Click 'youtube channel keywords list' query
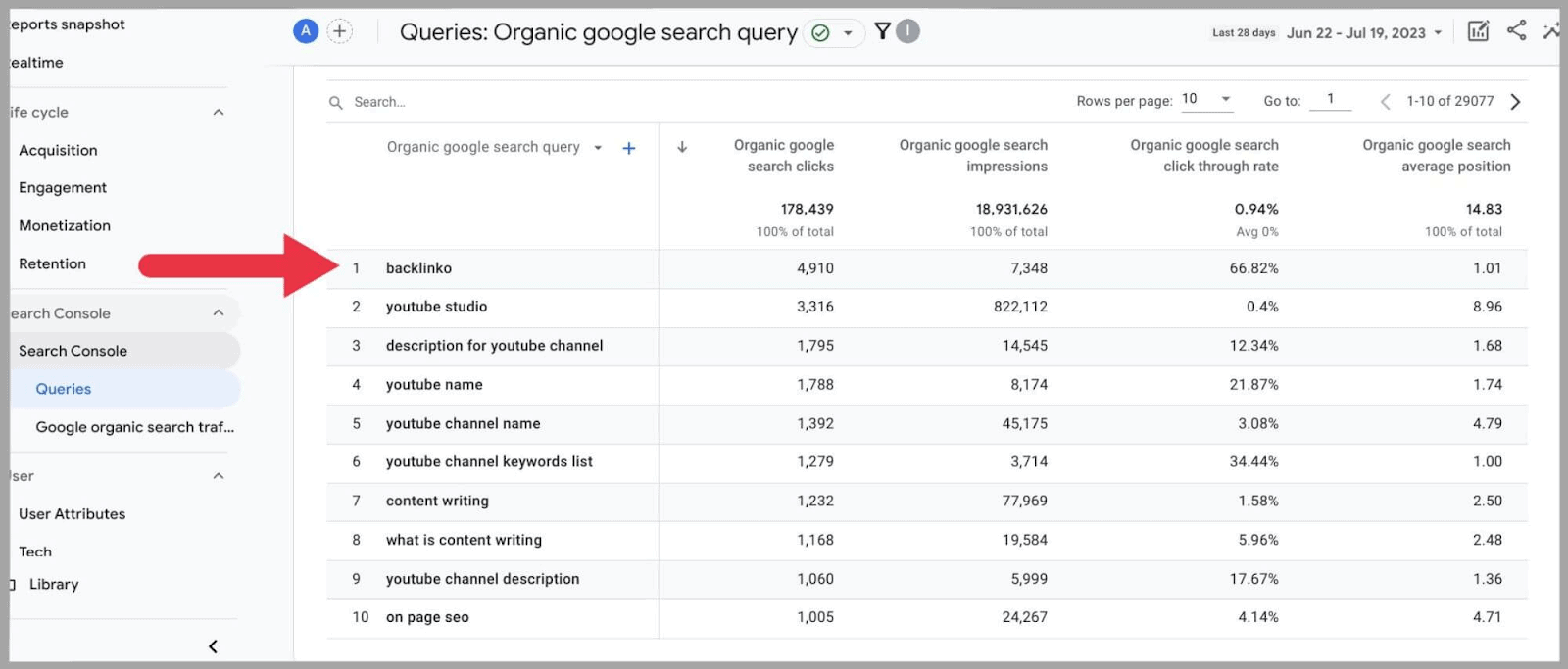The height and width of the screenshot is (669, 1568). point(489,462)
